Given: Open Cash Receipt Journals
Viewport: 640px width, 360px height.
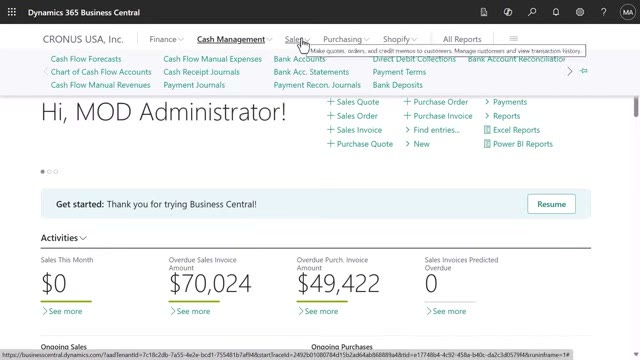Looking at the screenshot, I should point(202,72).
